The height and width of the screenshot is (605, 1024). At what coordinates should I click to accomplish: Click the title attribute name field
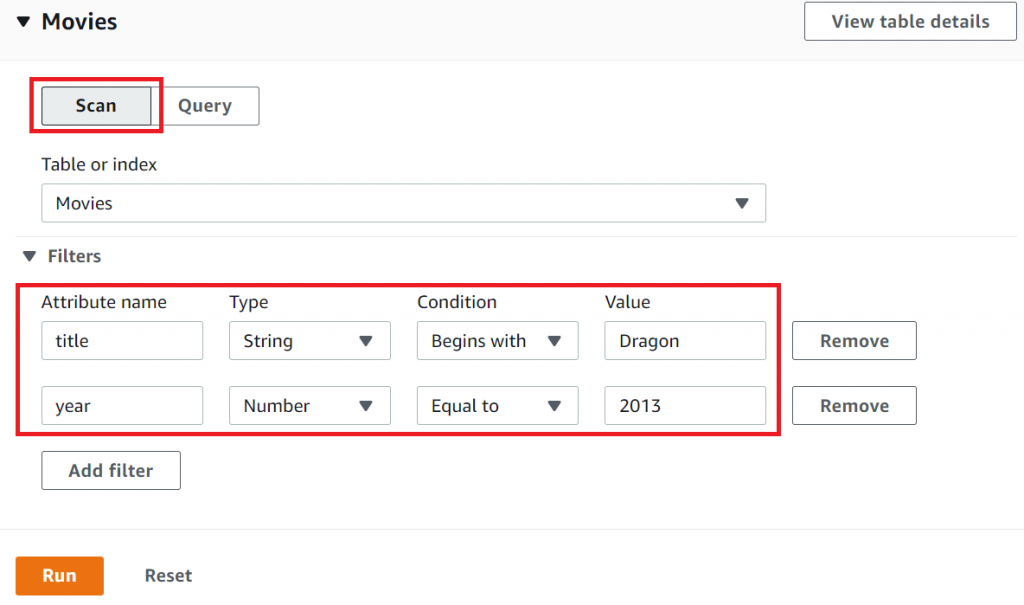tap(122, 341)
